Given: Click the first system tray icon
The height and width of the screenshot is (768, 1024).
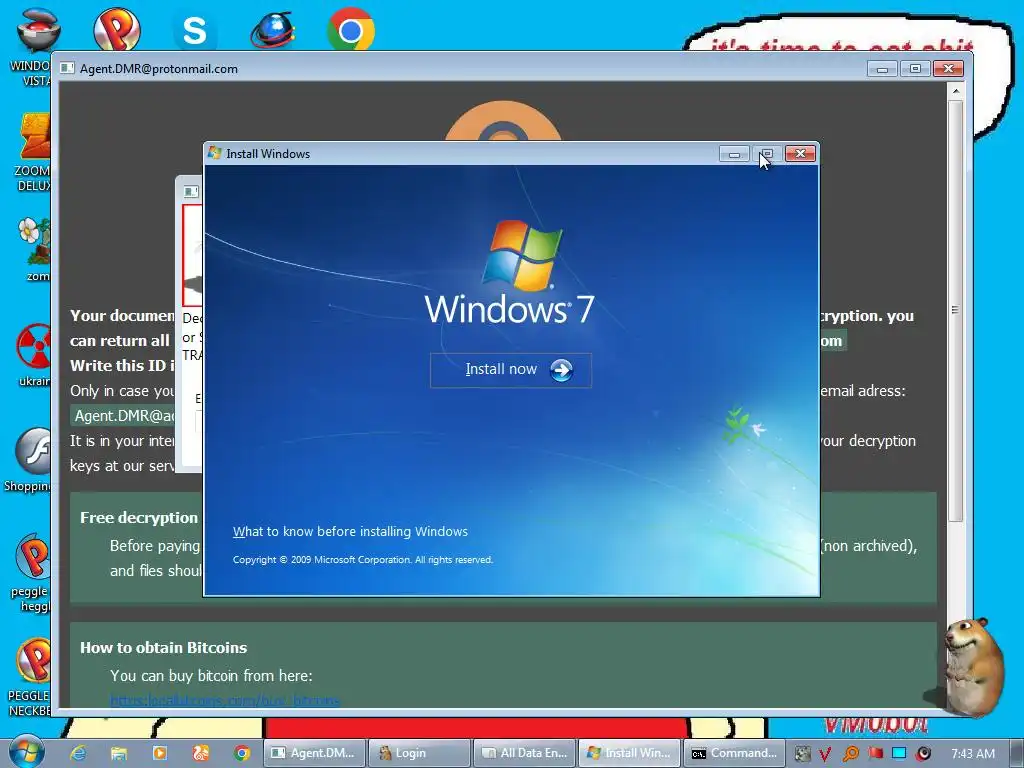Looking at the screenshot, I should tap(803, 754).
